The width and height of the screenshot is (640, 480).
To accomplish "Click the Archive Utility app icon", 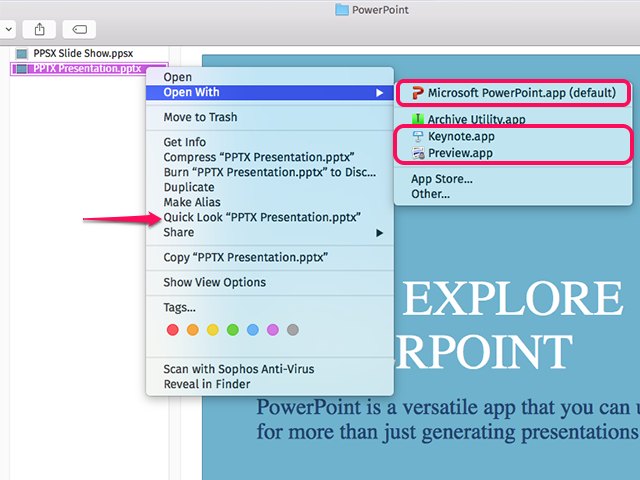I will coord(417,120).
